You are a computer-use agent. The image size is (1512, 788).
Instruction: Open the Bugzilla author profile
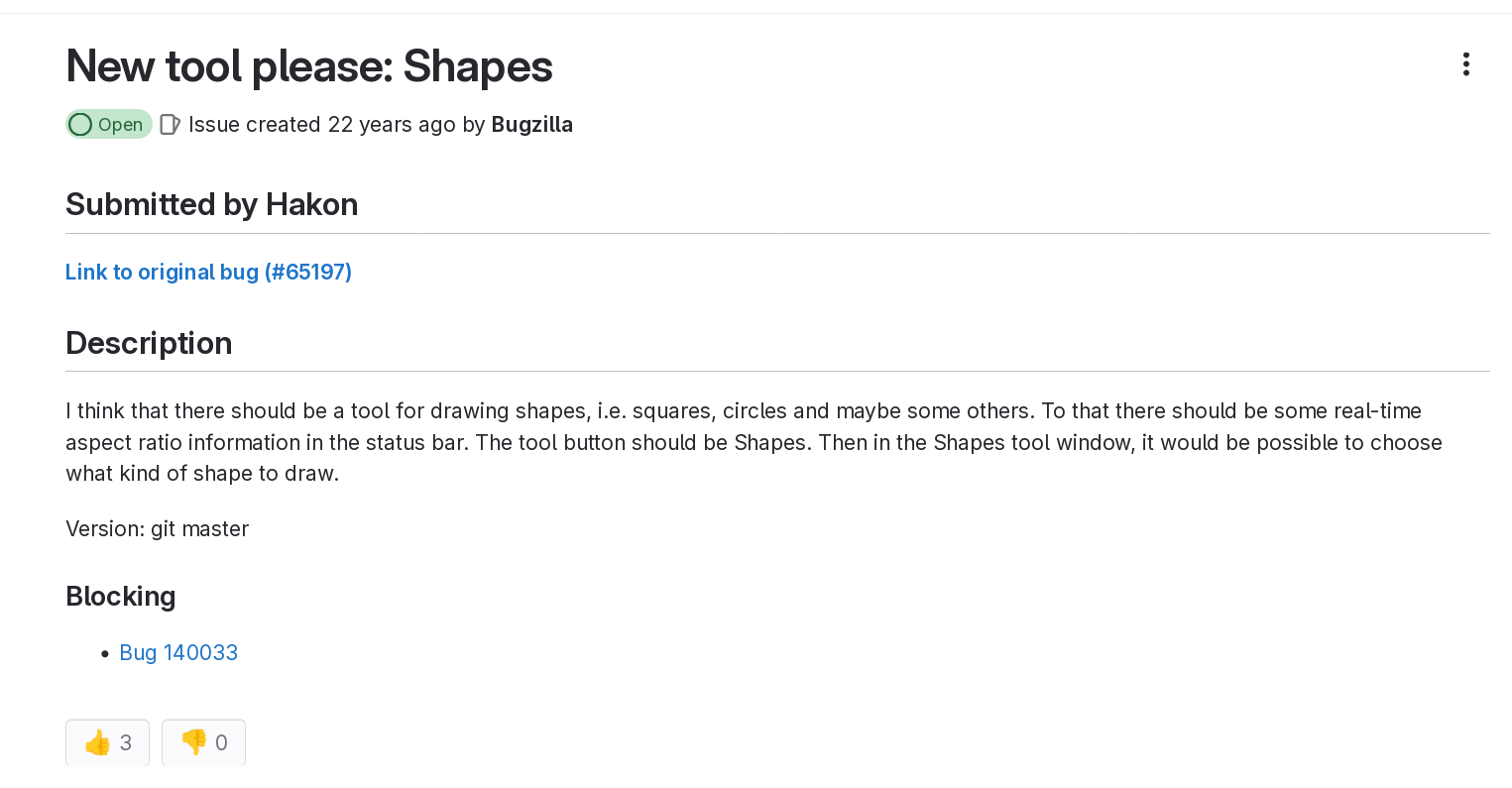pos(532,125)
